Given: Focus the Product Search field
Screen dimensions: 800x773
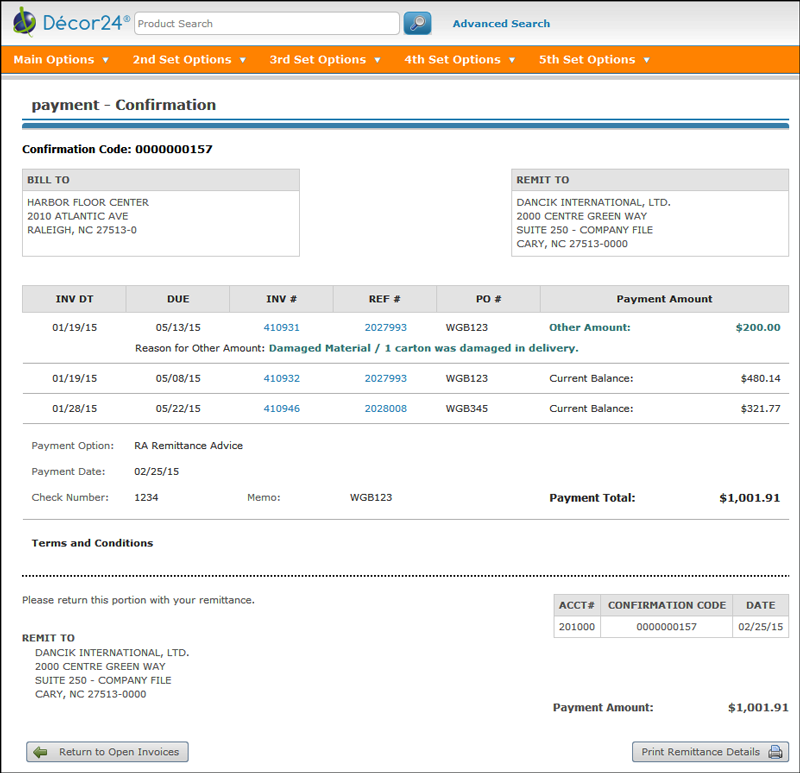Looking at the screenshot, I should [x=266, y=23].
